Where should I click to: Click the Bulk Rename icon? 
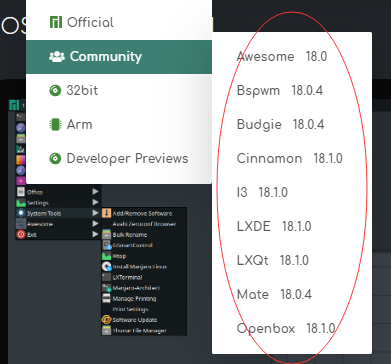click(106, 235)
